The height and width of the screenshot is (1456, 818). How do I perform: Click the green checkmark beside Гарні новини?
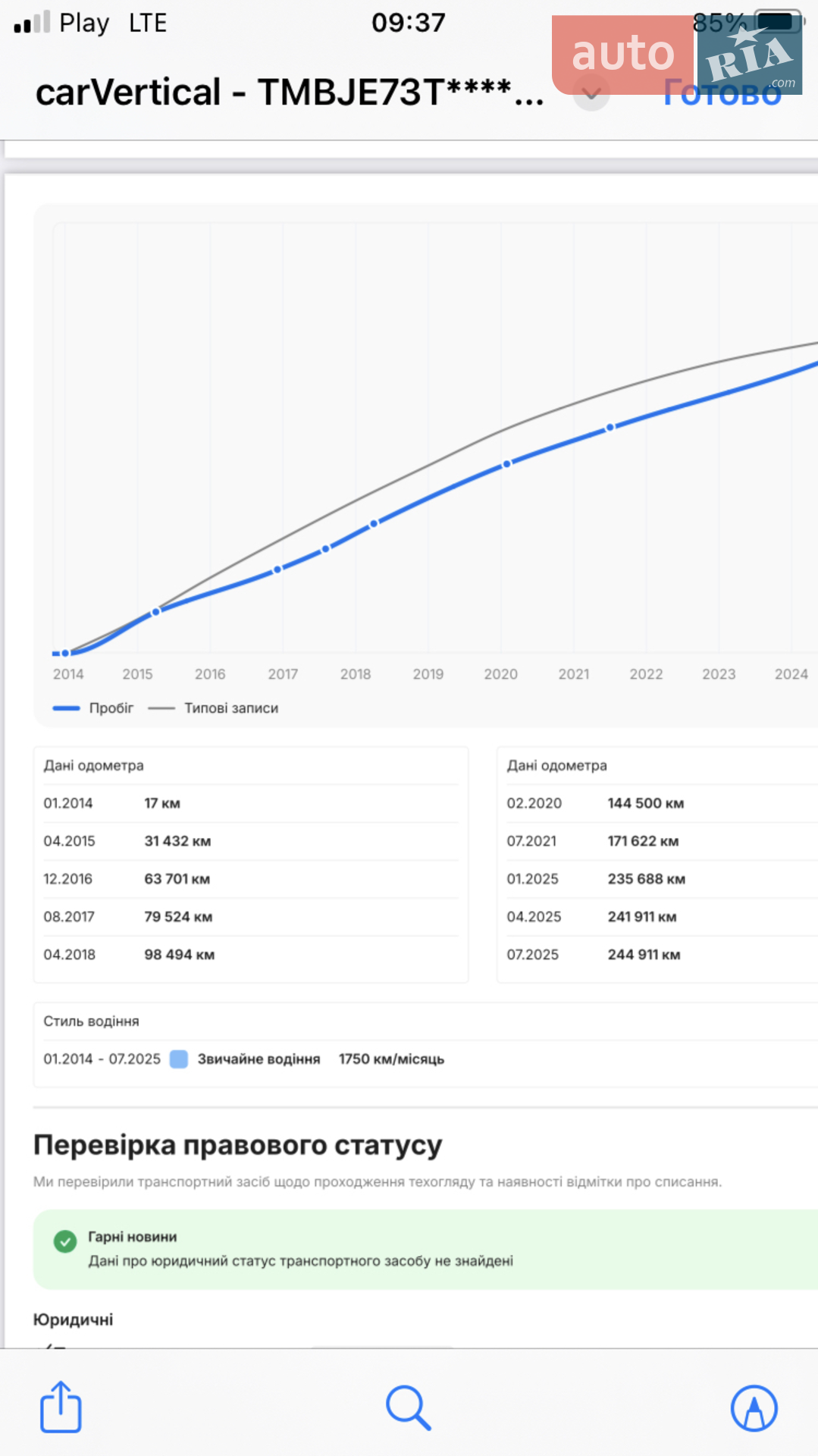pyautogui.click(x=65, y=1241)
